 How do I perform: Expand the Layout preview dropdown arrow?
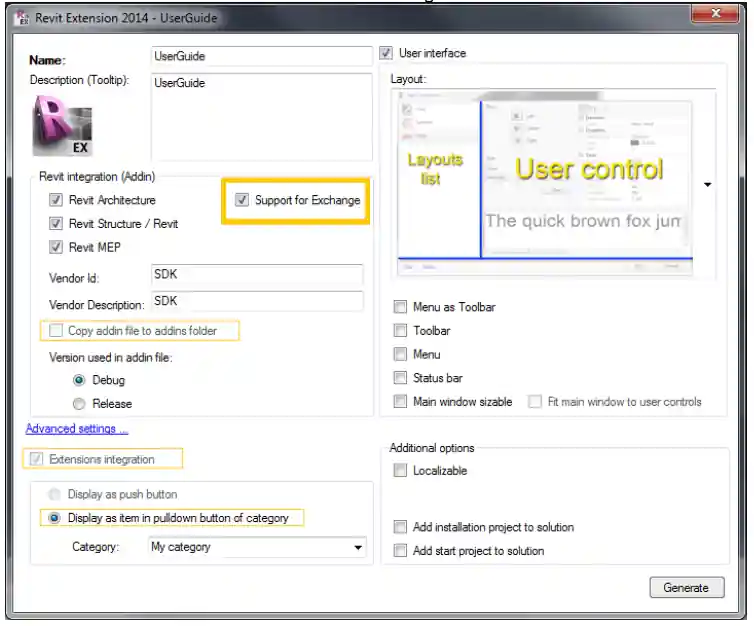[x=708, y=185]
